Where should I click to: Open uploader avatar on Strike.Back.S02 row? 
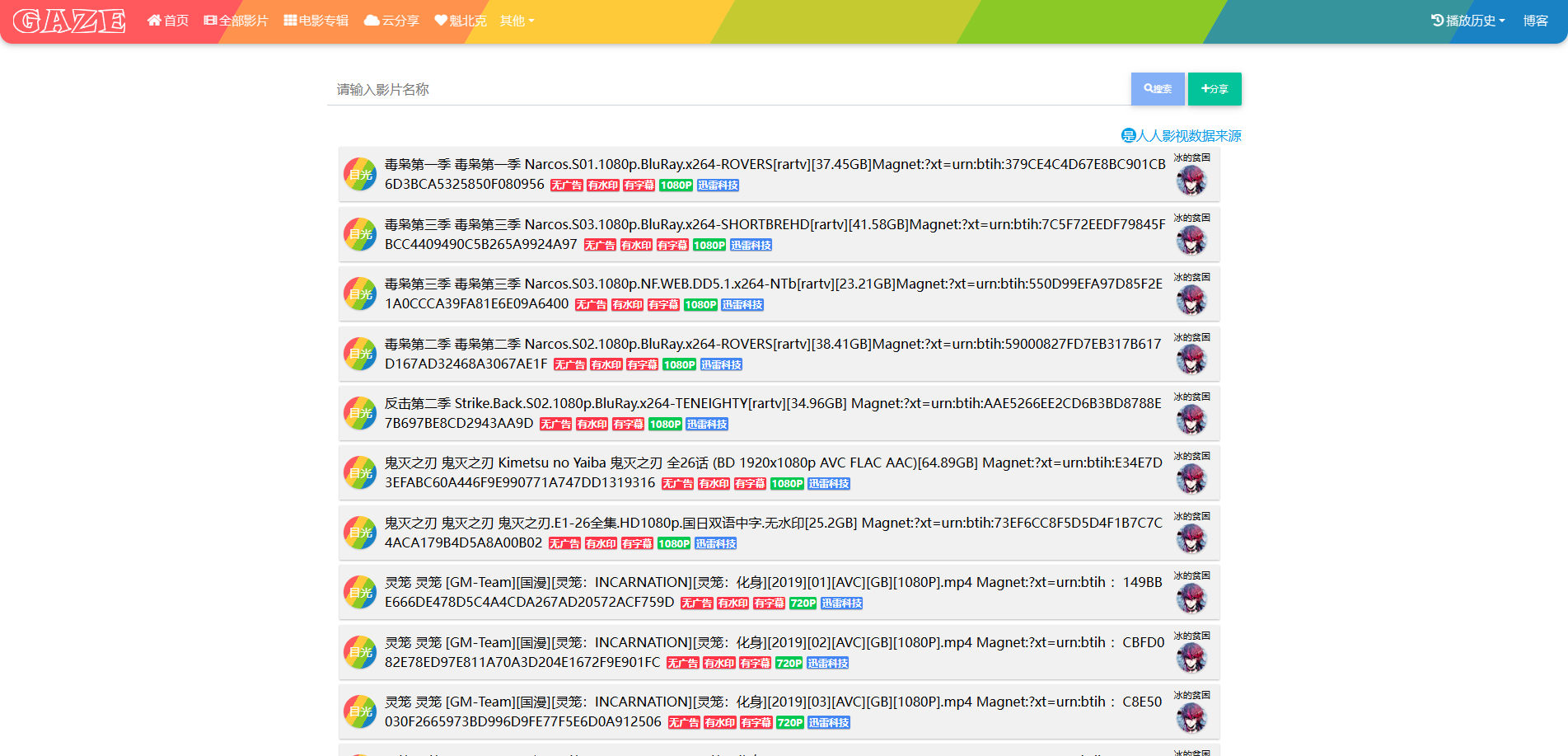(1191, 420)
